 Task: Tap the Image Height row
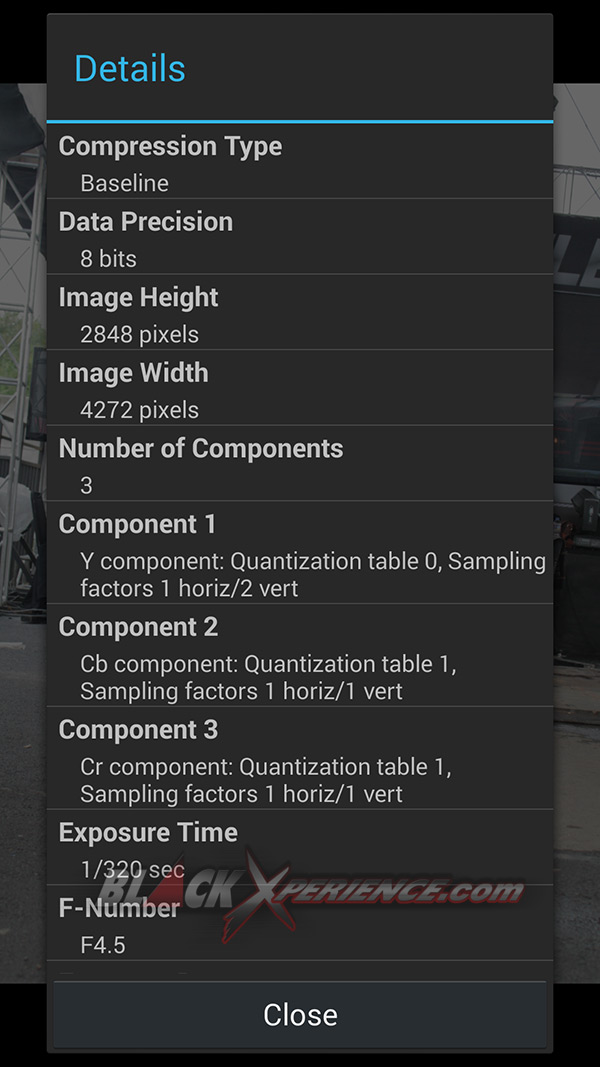click(x=139, y=297)
